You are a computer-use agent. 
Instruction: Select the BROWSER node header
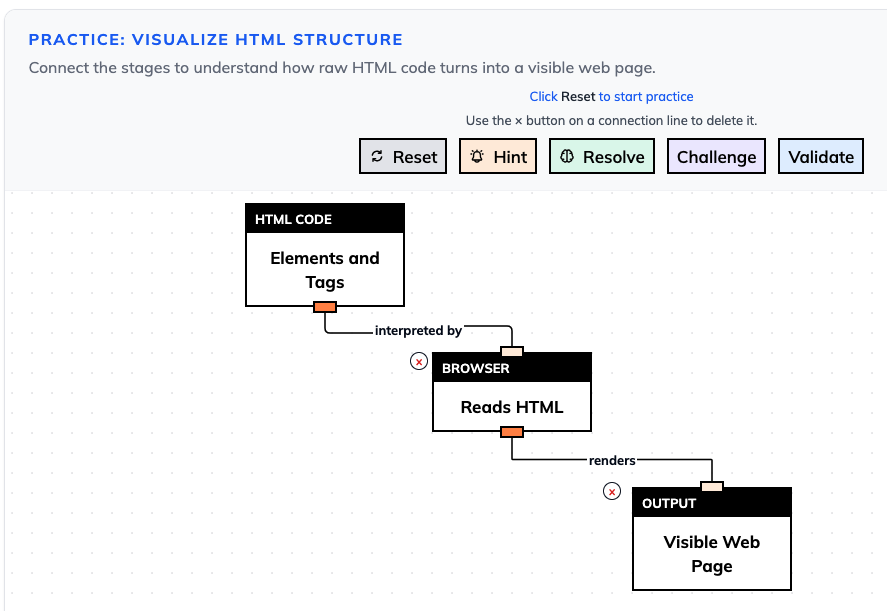pos(512,368)
